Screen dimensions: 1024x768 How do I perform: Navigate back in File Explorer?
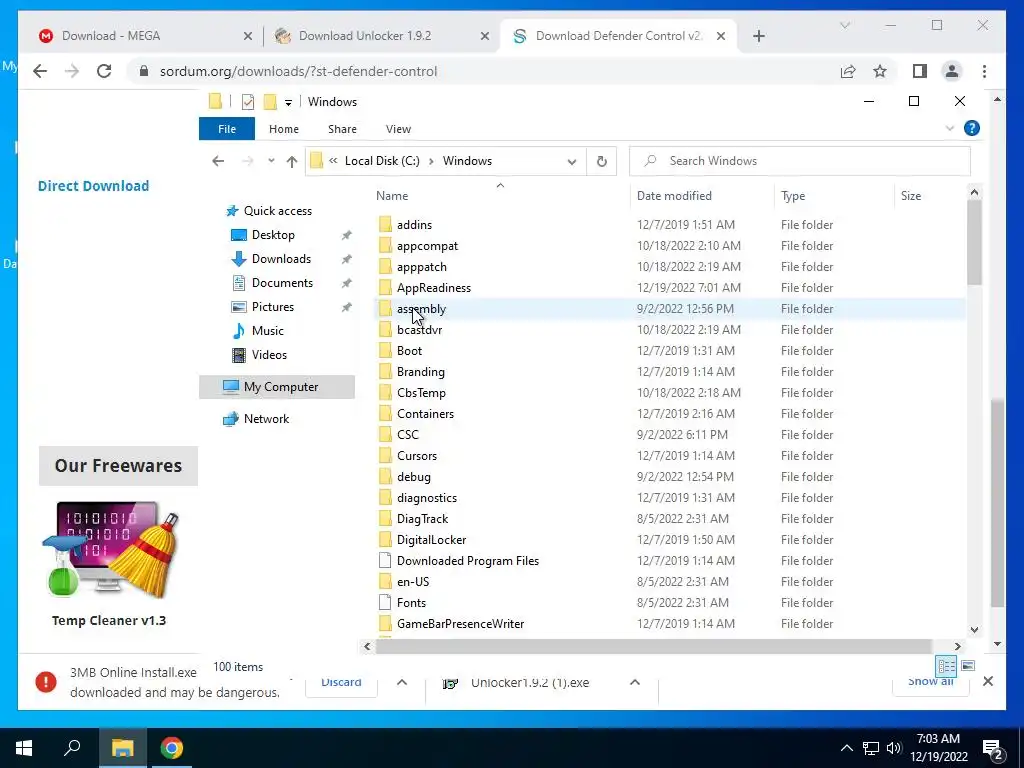point(218,161)
